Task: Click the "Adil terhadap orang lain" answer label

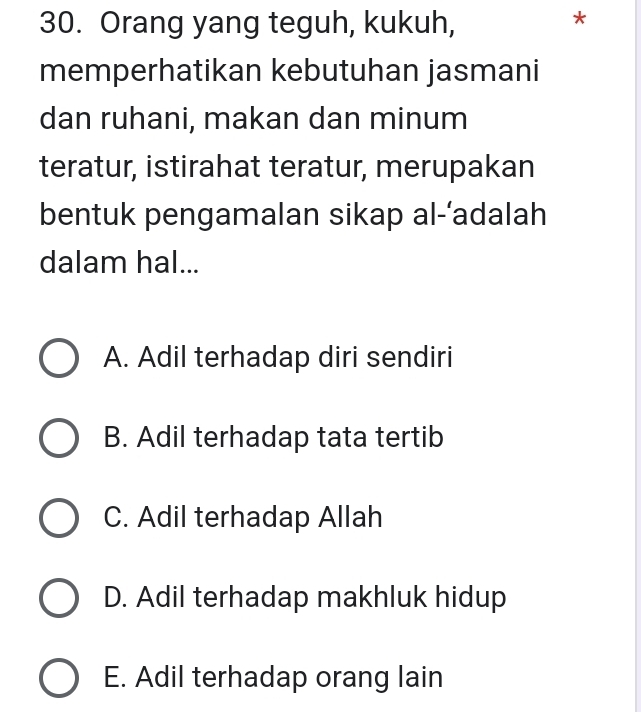Action: (273, 678)
